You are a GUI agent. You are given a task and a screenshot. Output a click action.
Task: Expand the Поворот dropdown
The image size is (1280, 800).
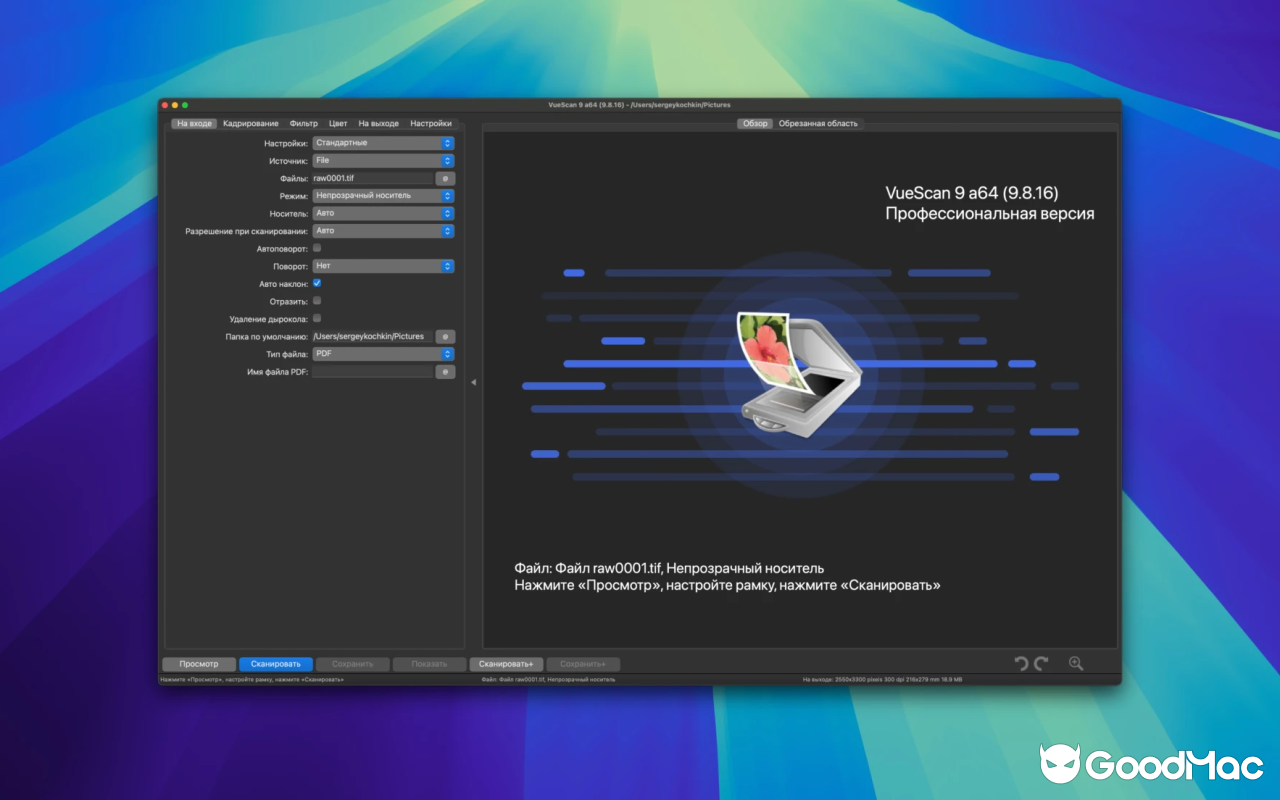(x=383, y=265)
